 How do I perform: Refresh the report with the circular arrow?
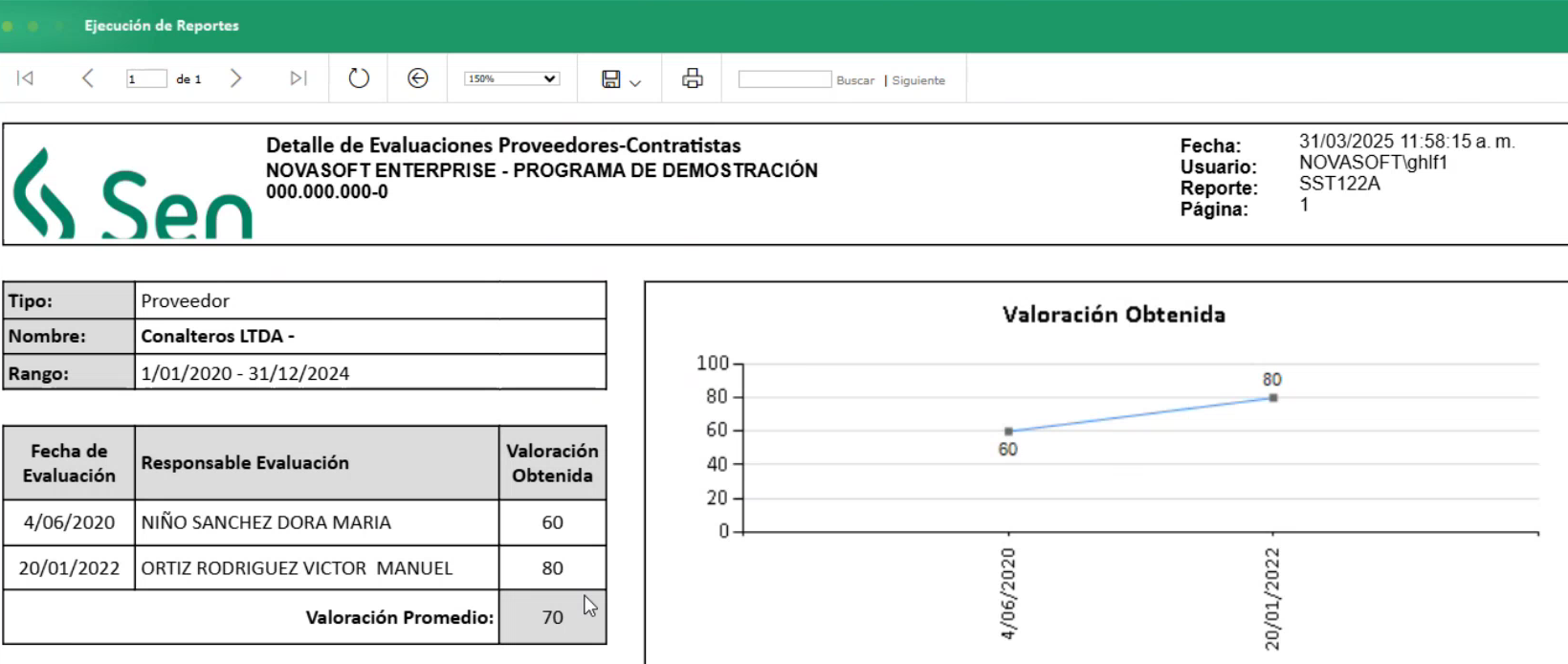(x=359, y=78)
